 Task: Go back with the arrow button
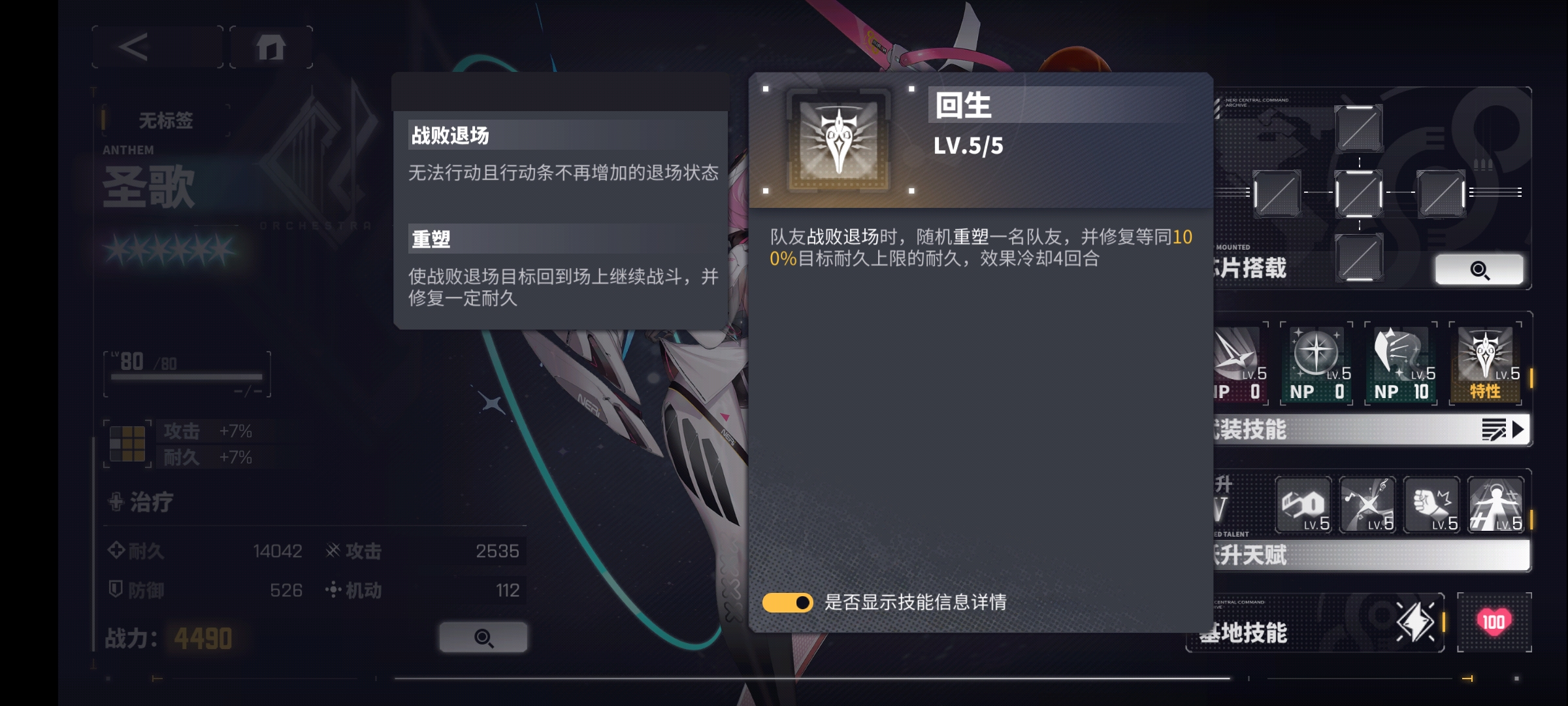click(x=157, y=47)
